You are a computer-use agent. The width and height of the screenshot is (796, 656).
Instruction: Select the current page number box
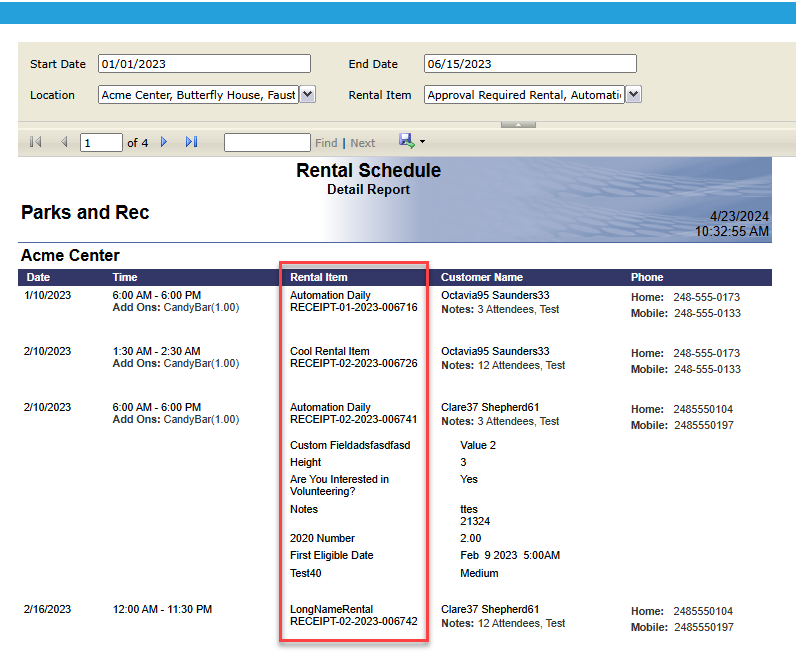pyautogui.click(x=101, y=143)
